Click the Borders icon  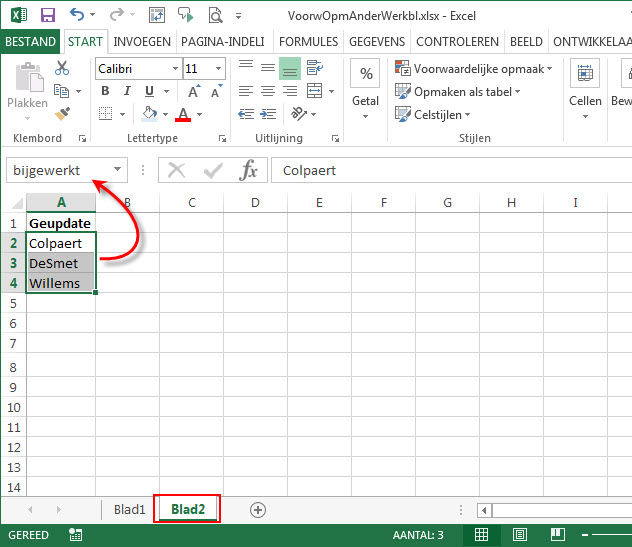point(106,114)
